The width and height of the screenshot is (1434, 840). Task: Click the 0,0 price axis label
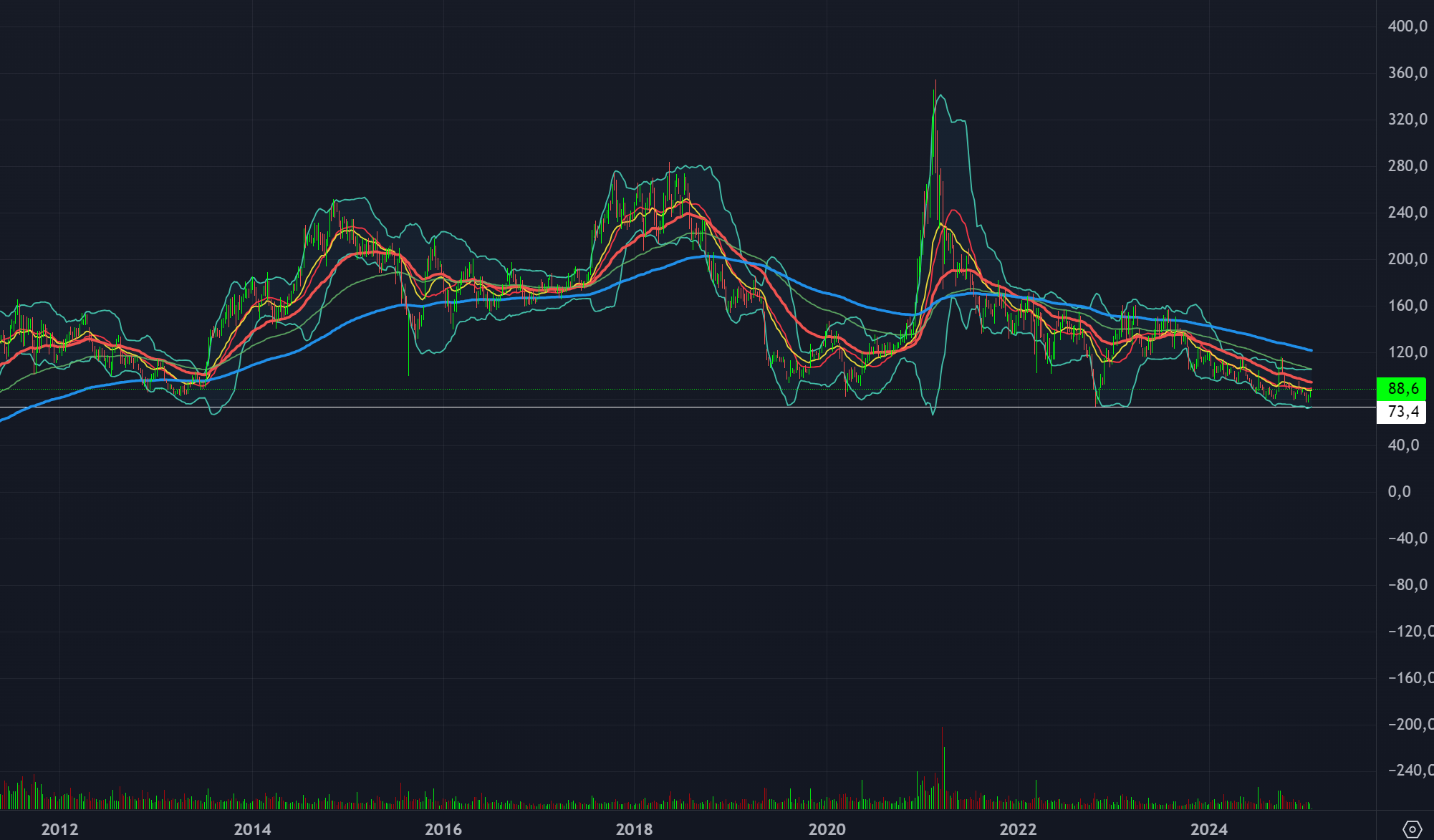click(1399, 492)
